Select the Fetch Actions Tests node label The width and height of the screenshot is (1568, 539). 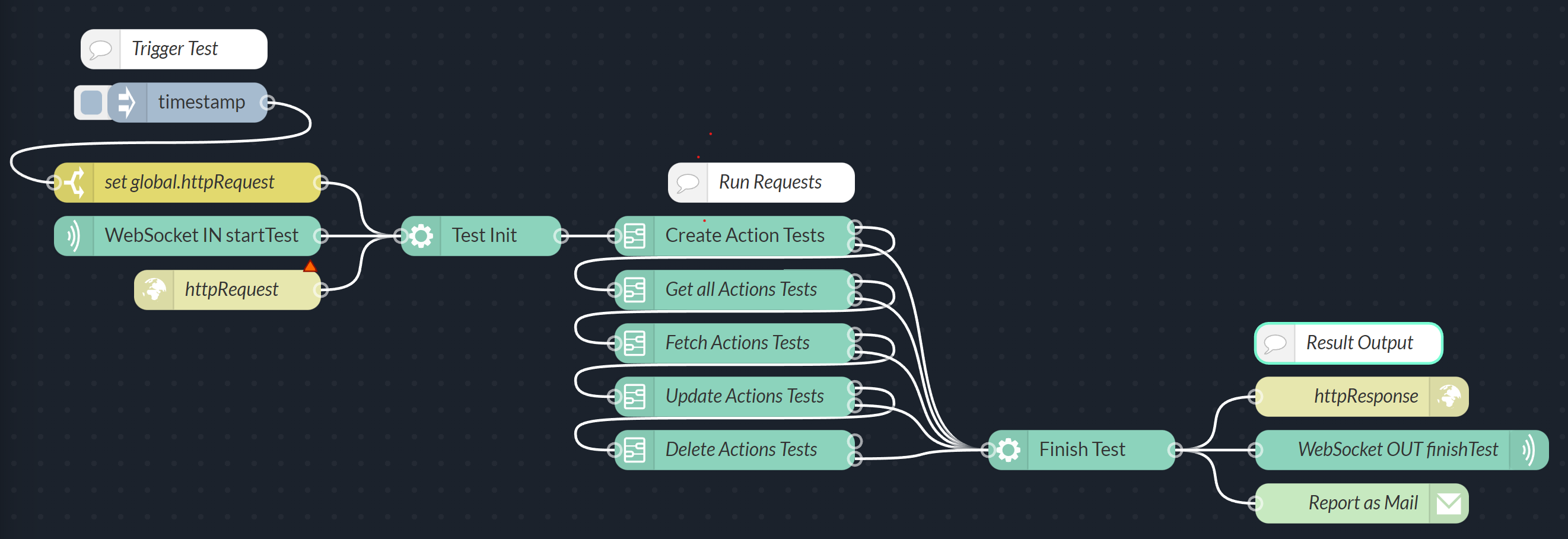[x=737, y=343]
